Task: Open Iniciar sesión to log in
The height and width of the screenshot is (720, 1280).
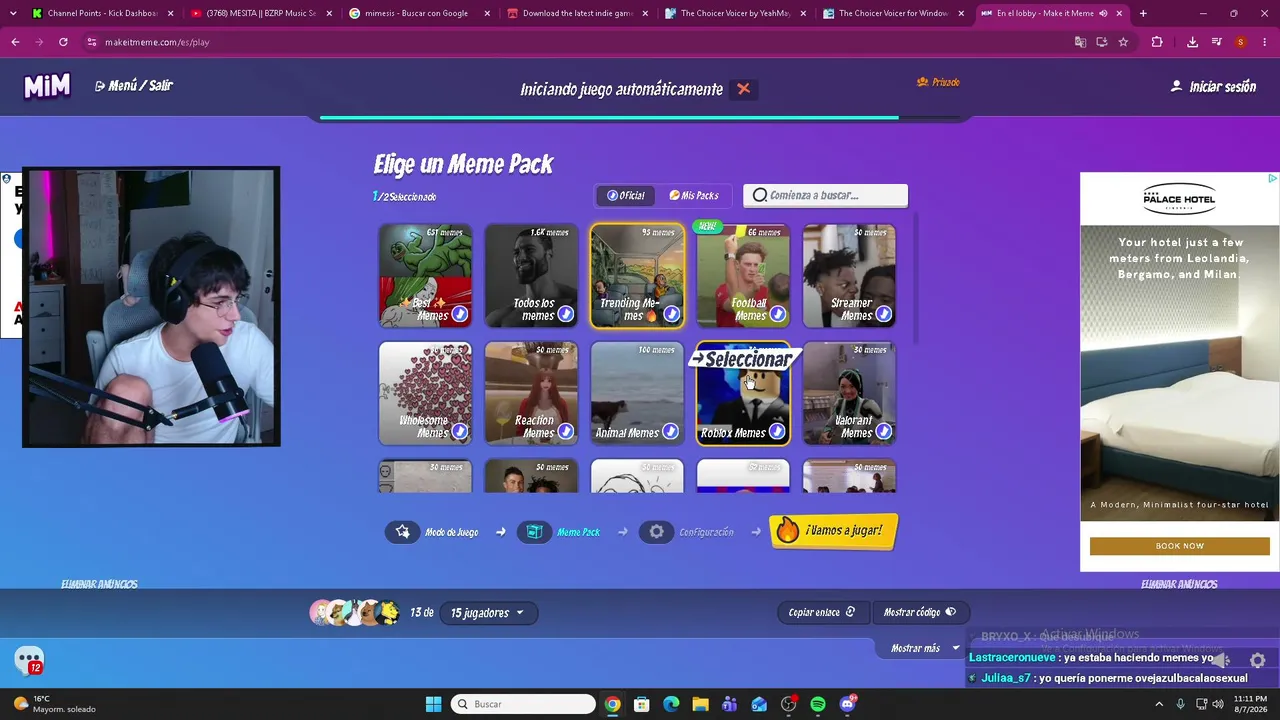Action: (1213, 87)
